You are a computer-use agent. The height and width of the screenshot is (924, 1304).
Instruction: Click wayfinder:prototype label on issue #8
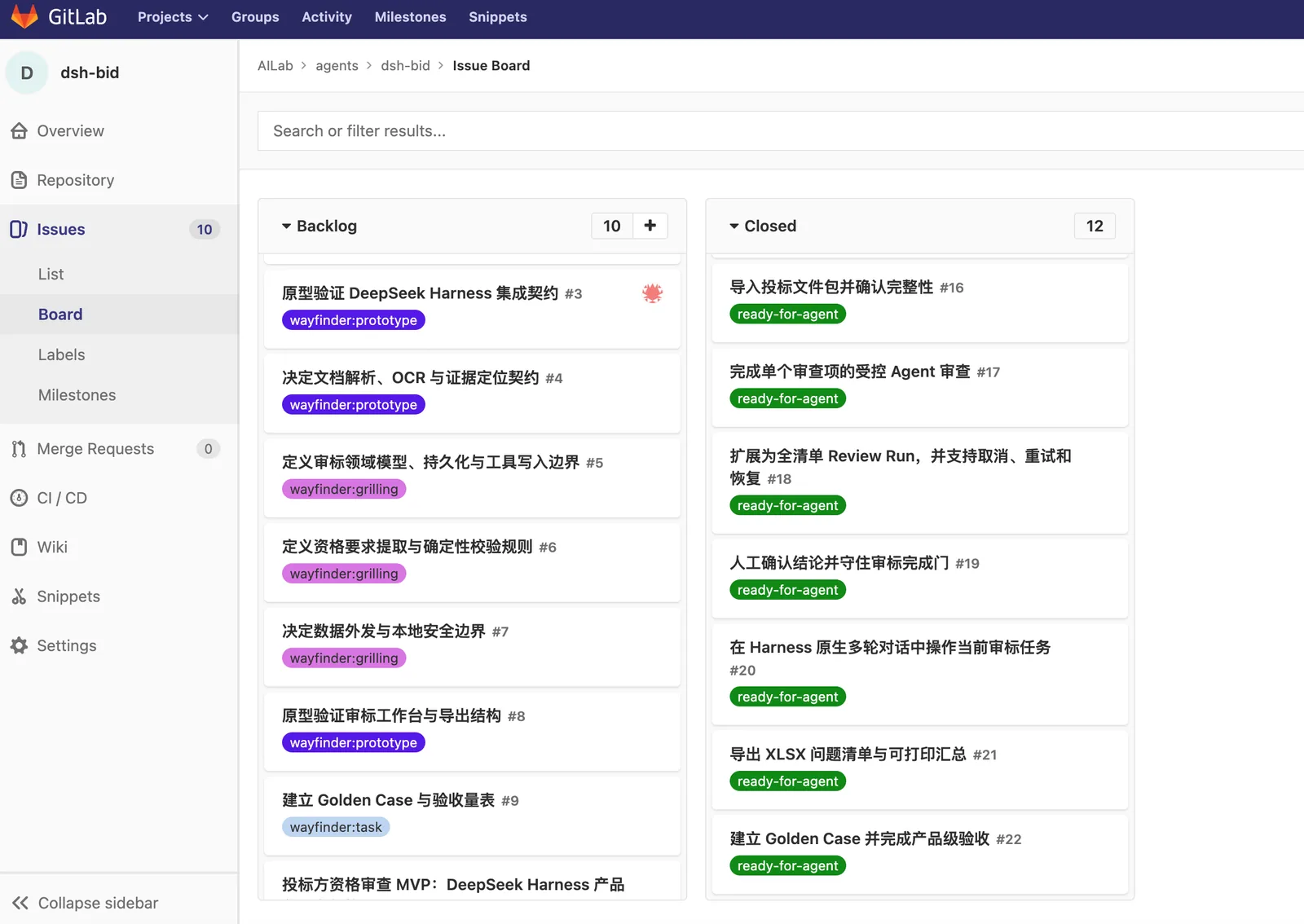coord(354,743)
